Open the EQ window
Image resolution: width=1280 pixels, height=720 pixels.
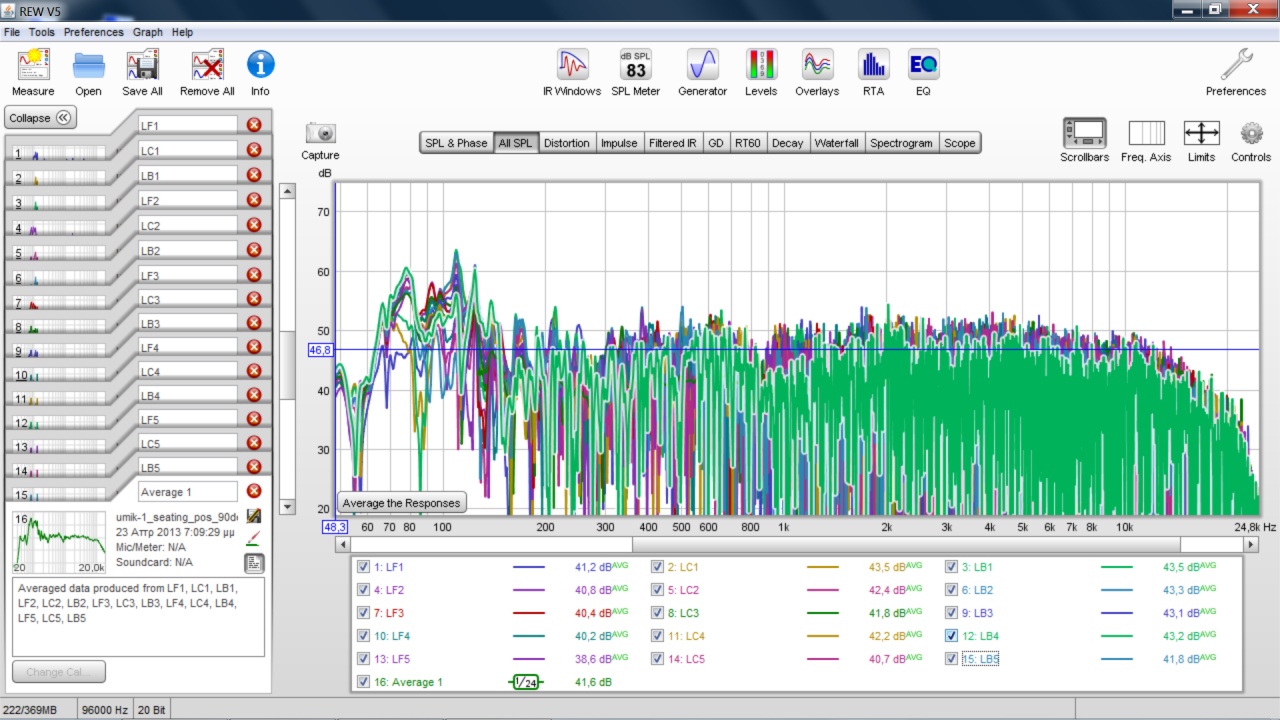[x=923, y=66]
